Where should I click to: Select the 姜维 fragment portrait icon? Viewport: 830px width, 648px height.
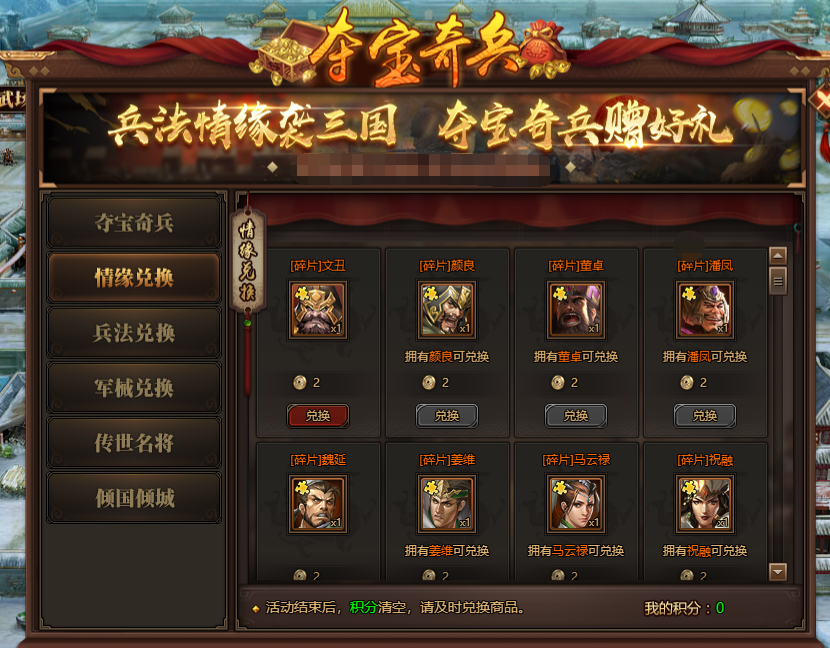point(447,503)
